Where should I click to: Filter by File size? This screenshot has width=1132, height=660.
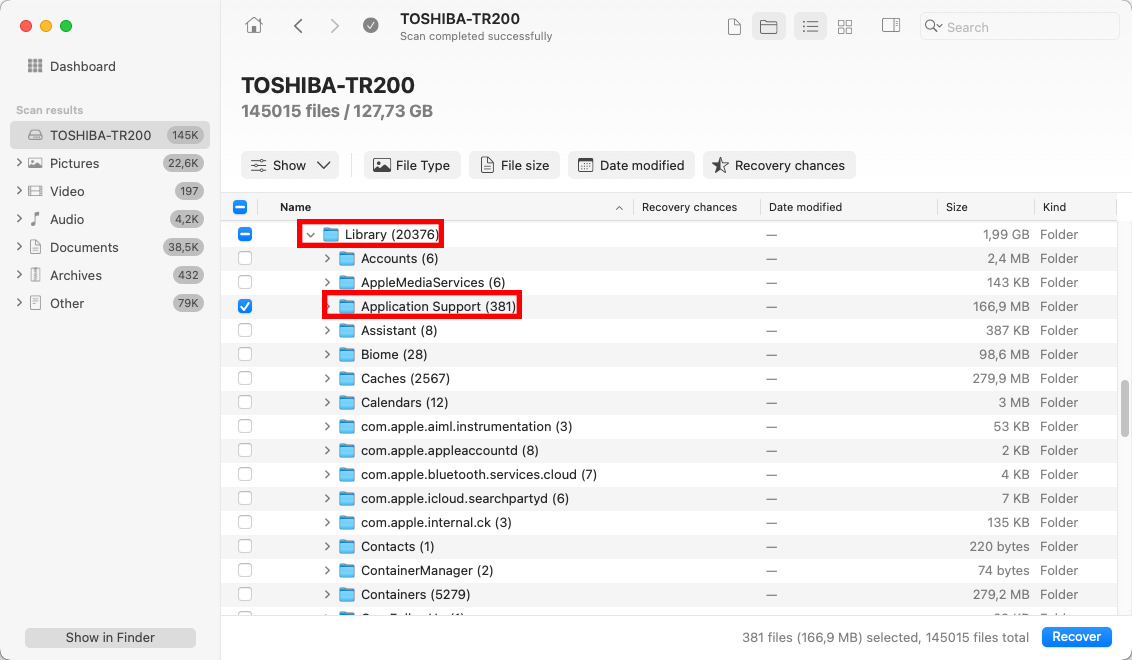click(514, 165)
